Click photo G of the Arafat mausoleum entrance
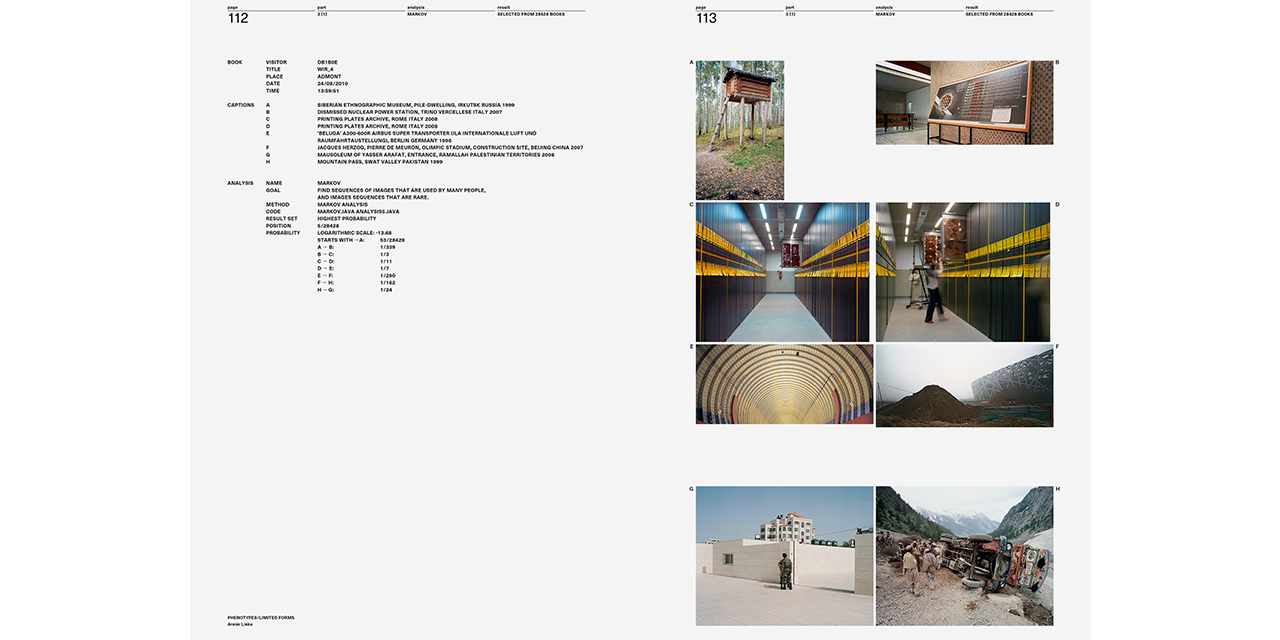Image resolution: width=1280 pixels, height=640 pixels. (784, 555)
